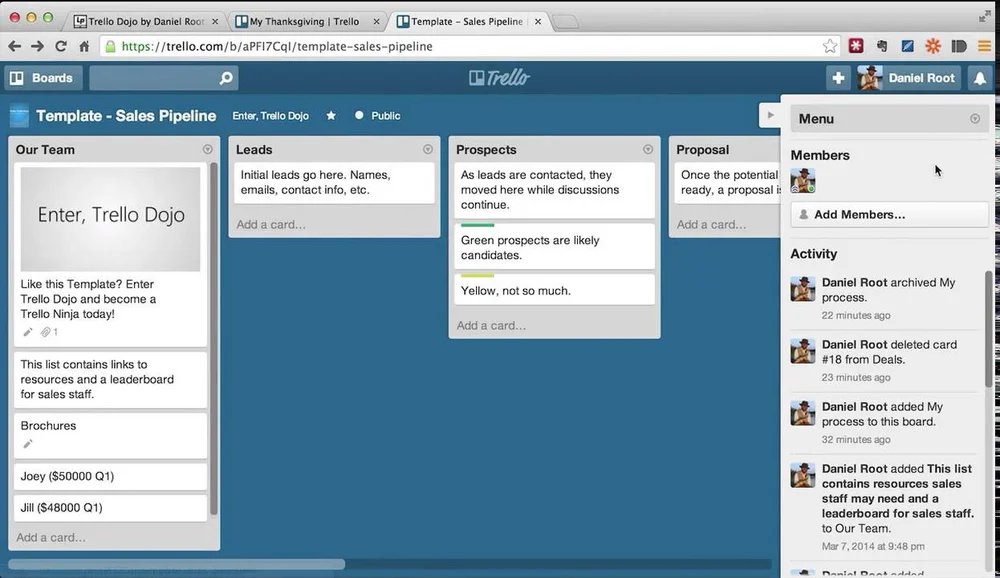This screenshot has width=1000, height=578.
Task: Open Leads list actions dropdown
Action: pos(427,149)
